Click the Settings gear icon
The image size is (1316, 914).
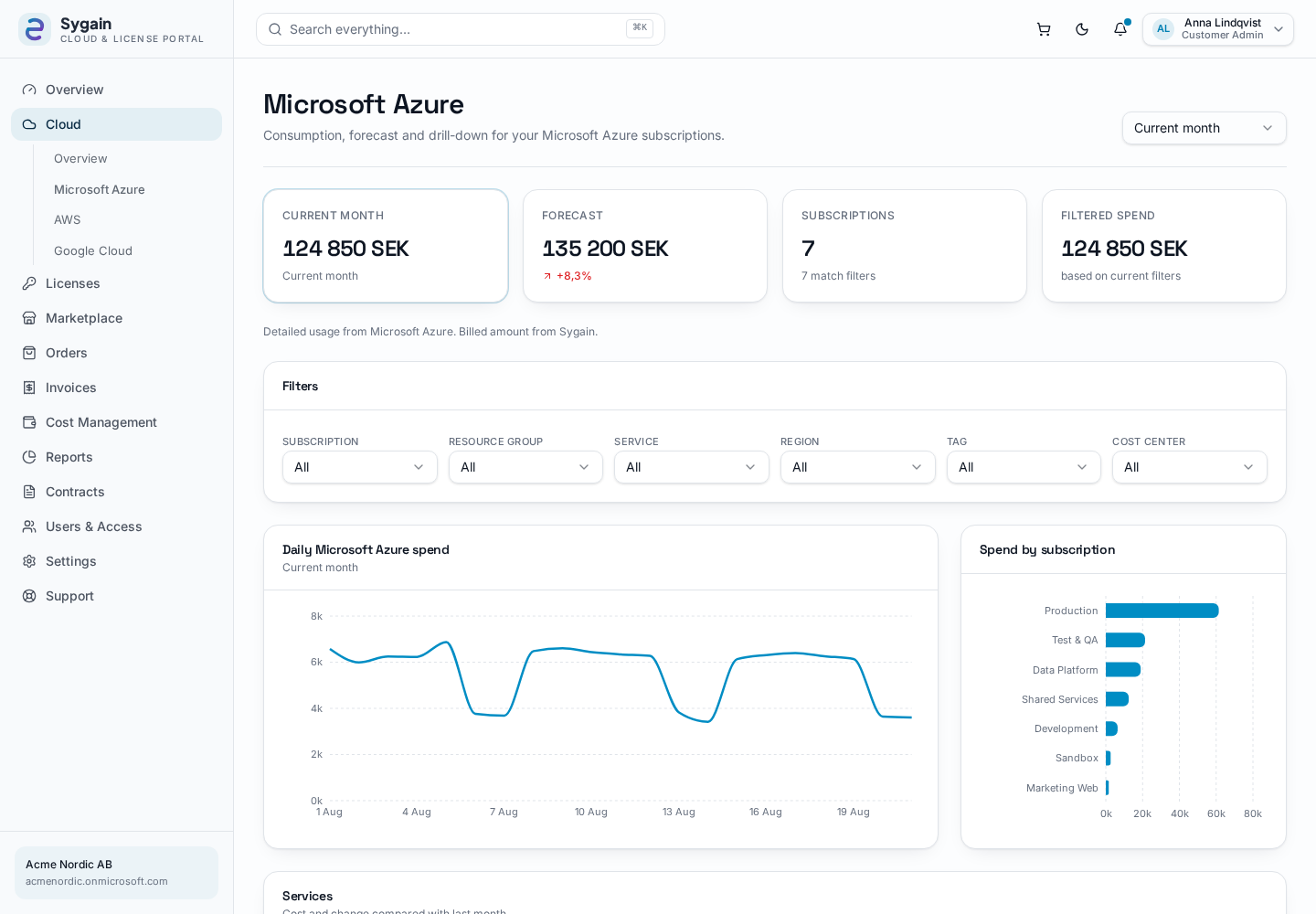[29, 561]
